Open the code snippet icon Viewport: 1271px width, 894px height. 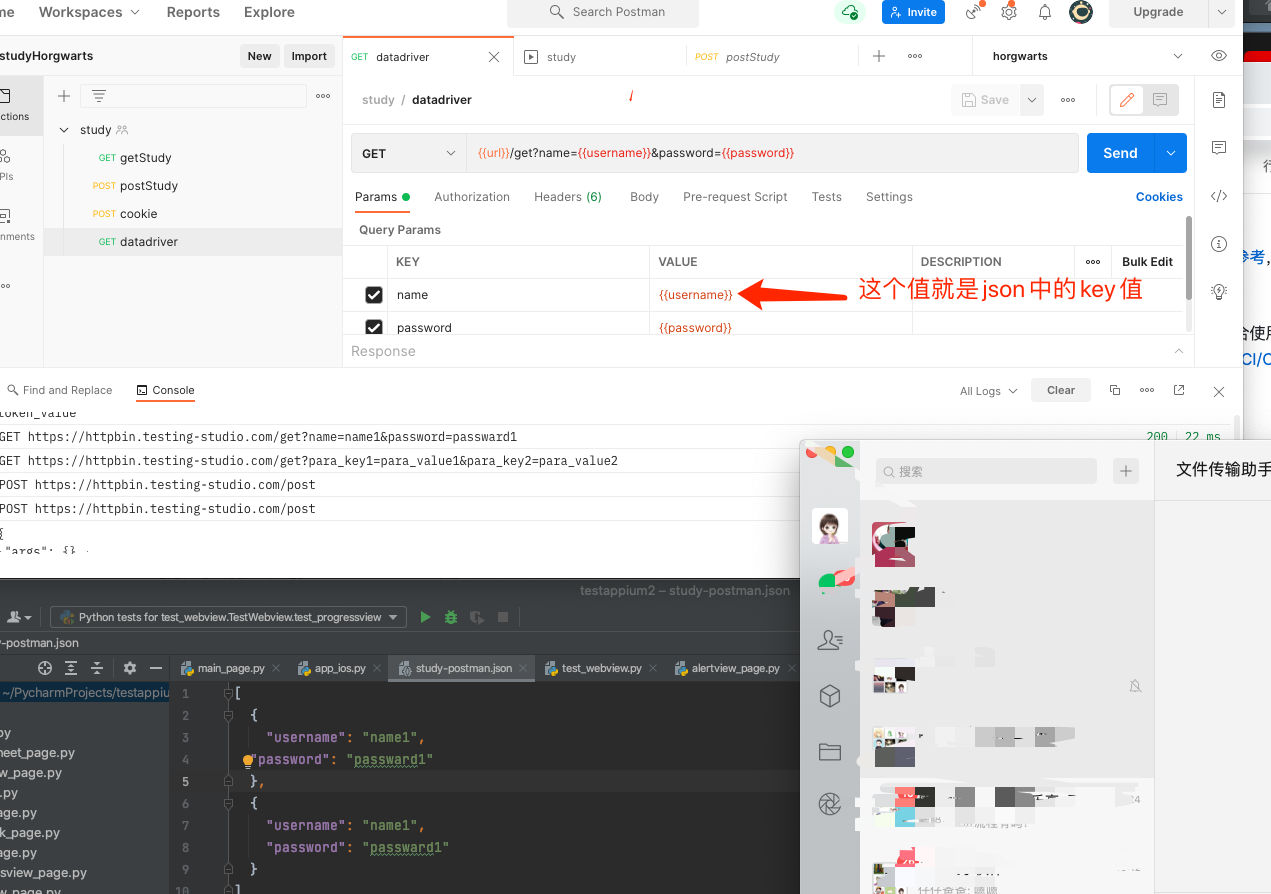pos(1219,196)
